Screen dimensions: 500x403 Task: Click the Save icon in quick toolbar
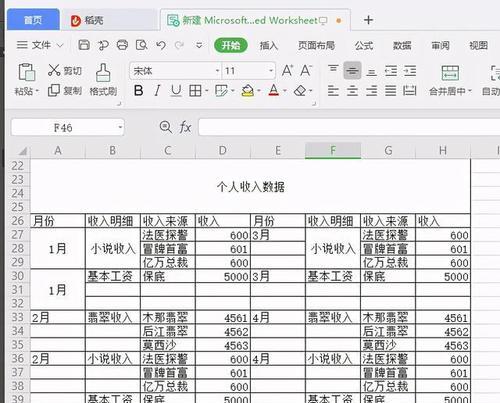click(84, 45)
